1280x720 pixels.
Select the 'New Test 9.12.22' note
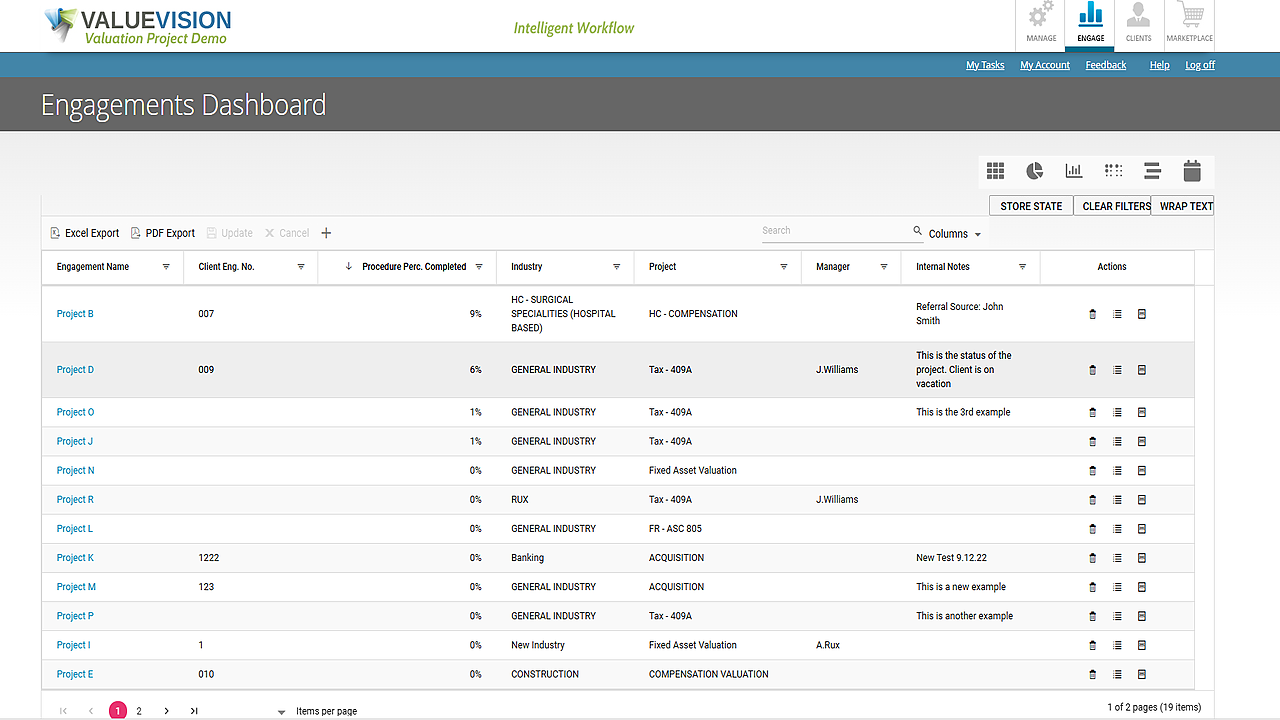[951, 558]
